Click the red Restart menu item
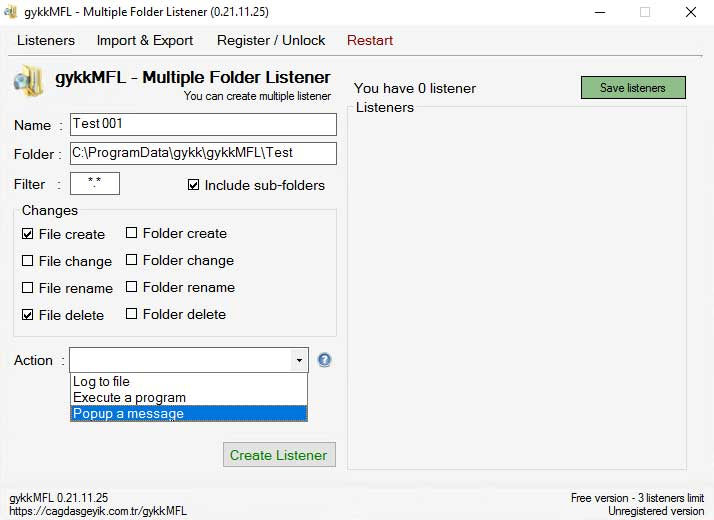 [370, 40]
